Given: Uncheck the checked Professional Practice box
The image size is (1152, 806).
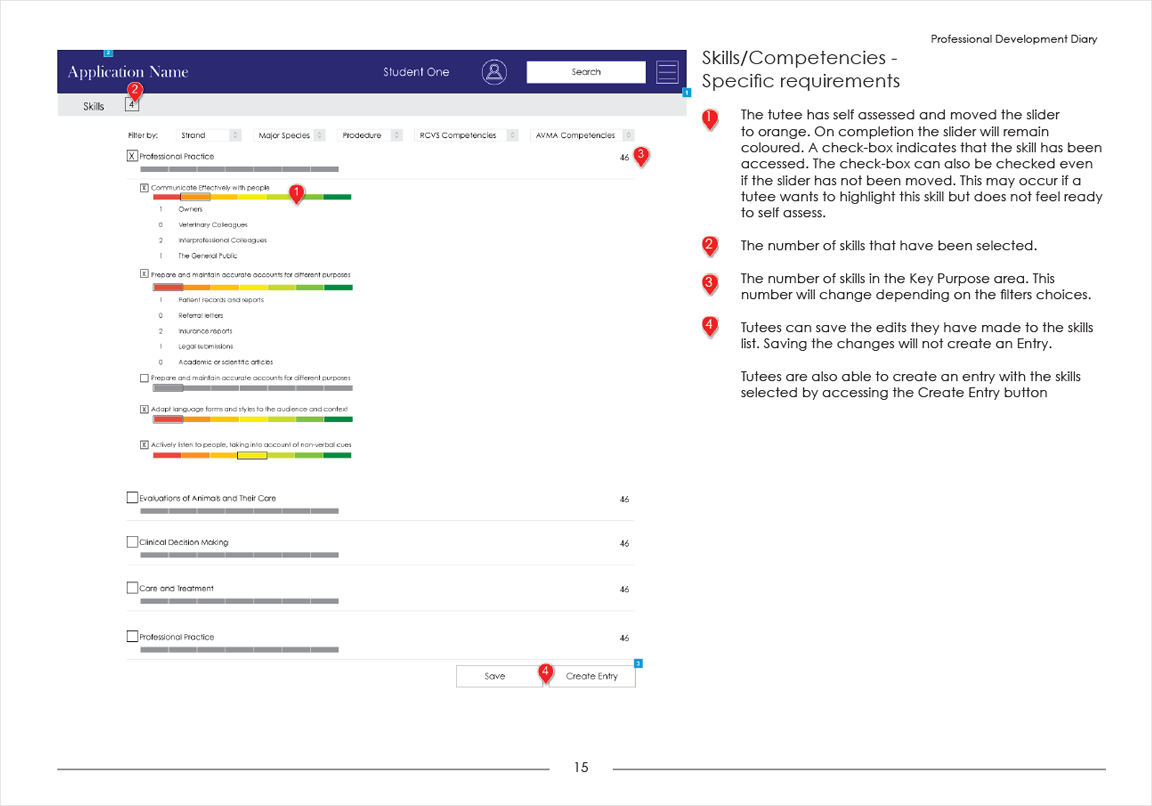Looking at the screenshot, I should pyautogui.click(x=132, y=156).
